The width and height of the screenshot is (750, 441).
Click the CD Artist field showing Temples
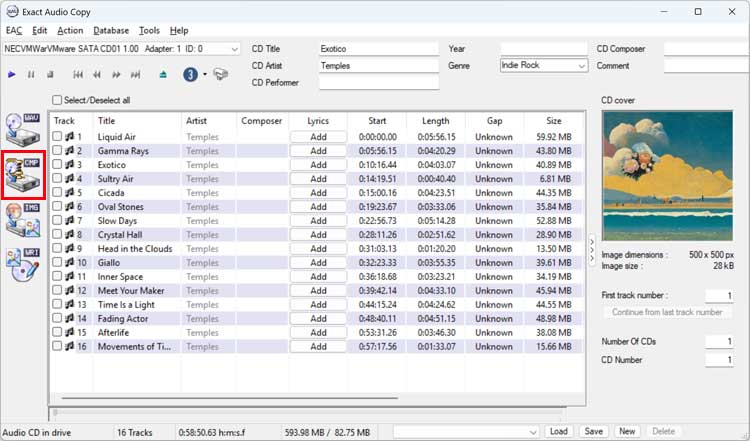pos(379,66)
